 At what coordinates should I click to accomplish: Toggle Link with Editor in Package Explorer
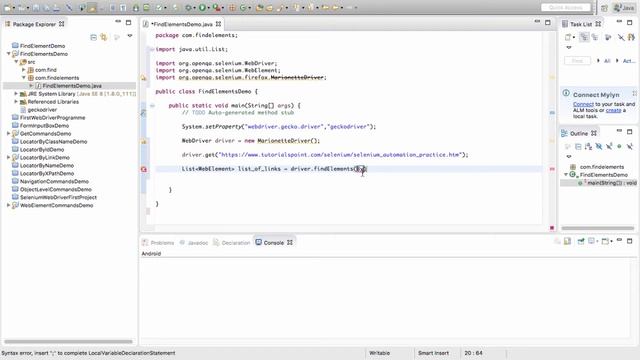click(104, 37)
